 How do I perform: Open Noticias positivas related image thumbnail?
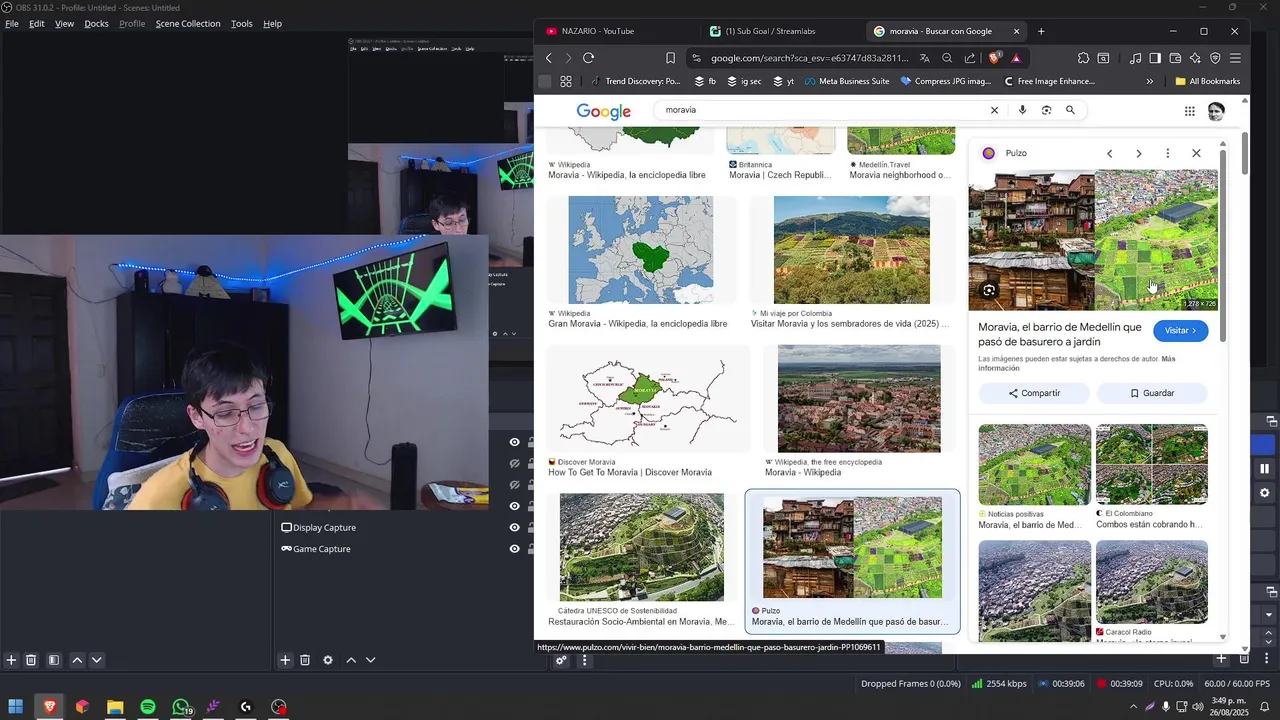[1034, 464]
